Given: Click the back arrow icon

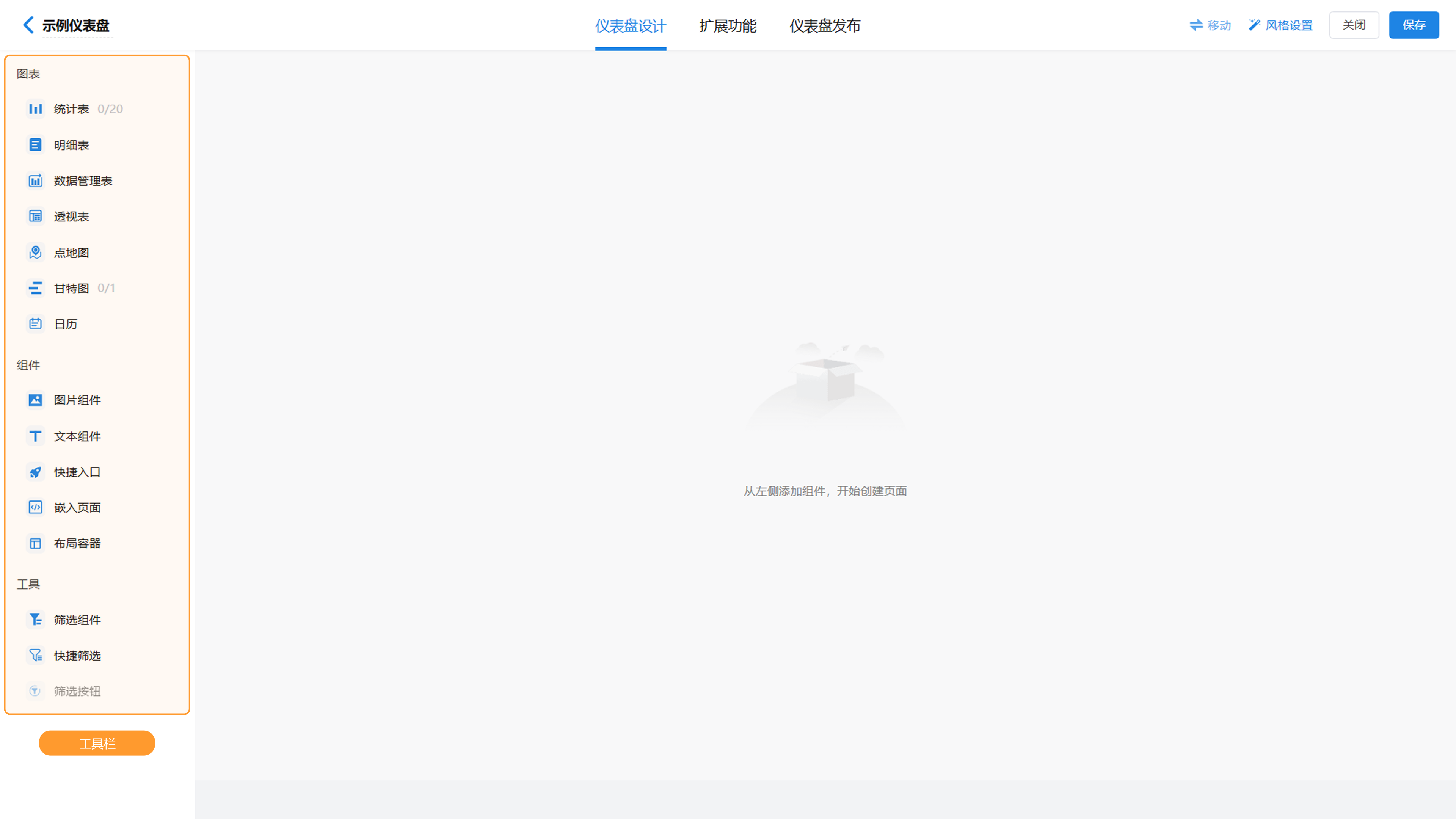Looking at the screenshot, I should click(28, 25).
